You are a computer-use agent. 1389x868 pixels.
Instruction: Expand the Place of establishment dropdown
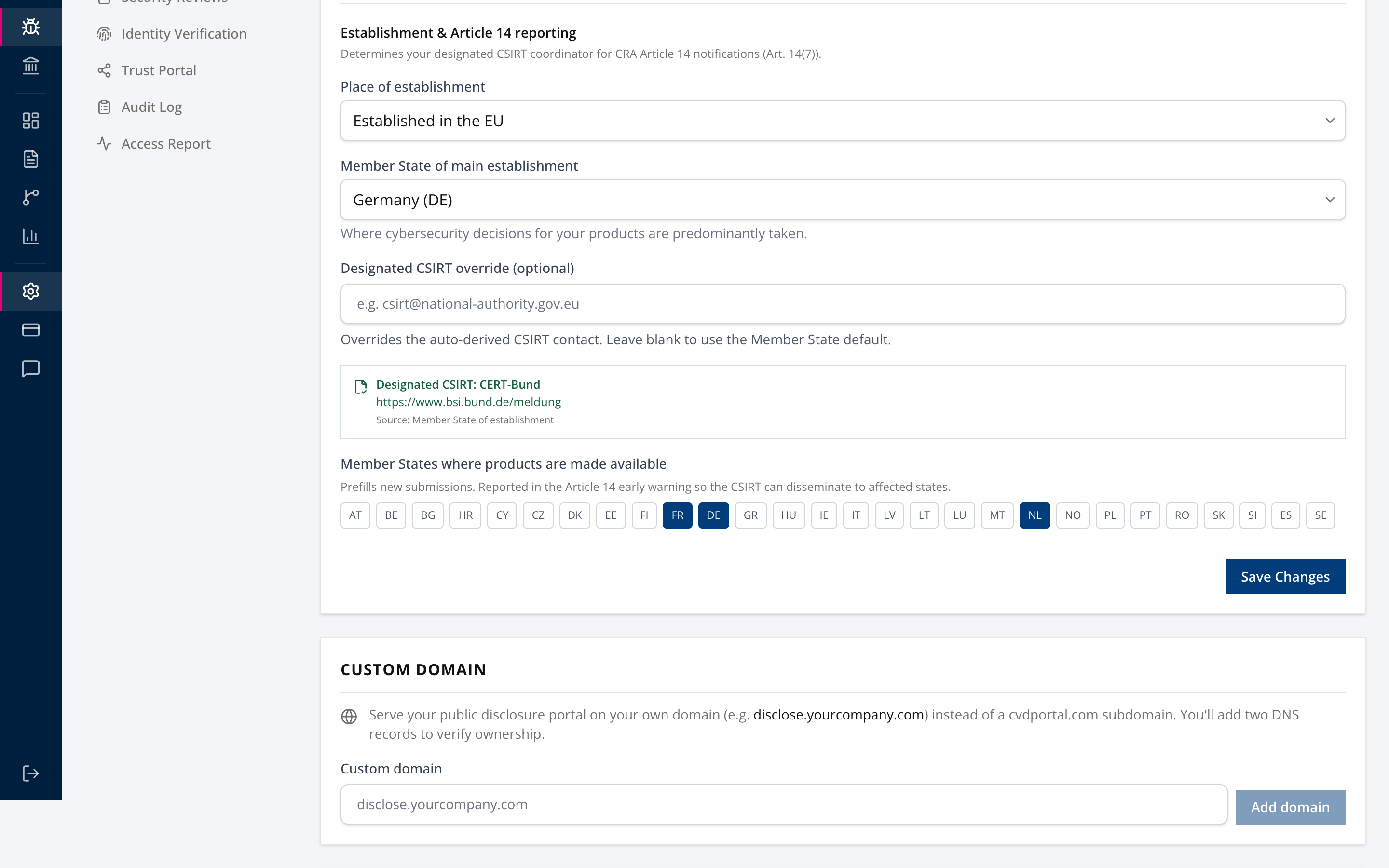843,121
